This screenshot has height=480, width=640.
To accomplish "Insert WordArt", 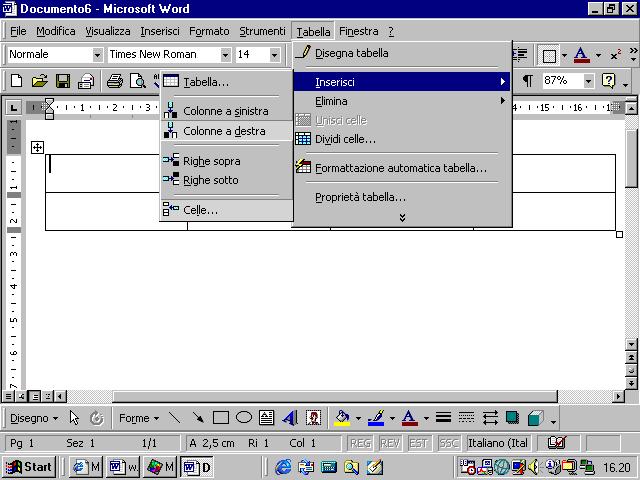I will coord(290,418).
